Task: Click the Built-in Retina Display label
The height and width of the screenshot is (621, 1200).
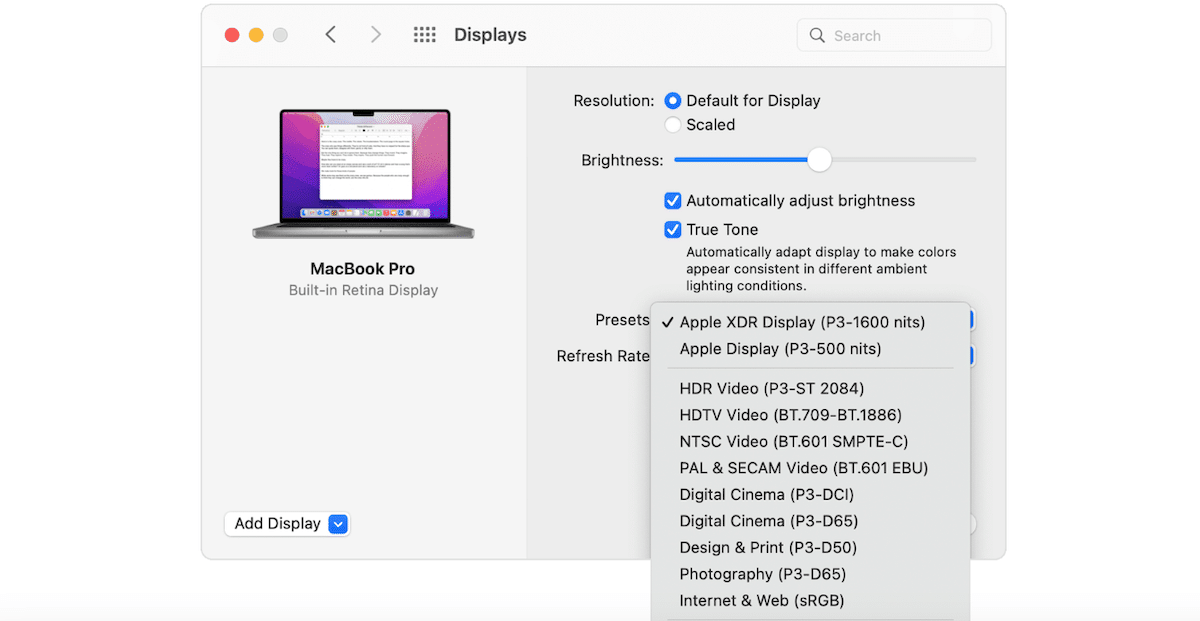Action: (x=363, y=290)
